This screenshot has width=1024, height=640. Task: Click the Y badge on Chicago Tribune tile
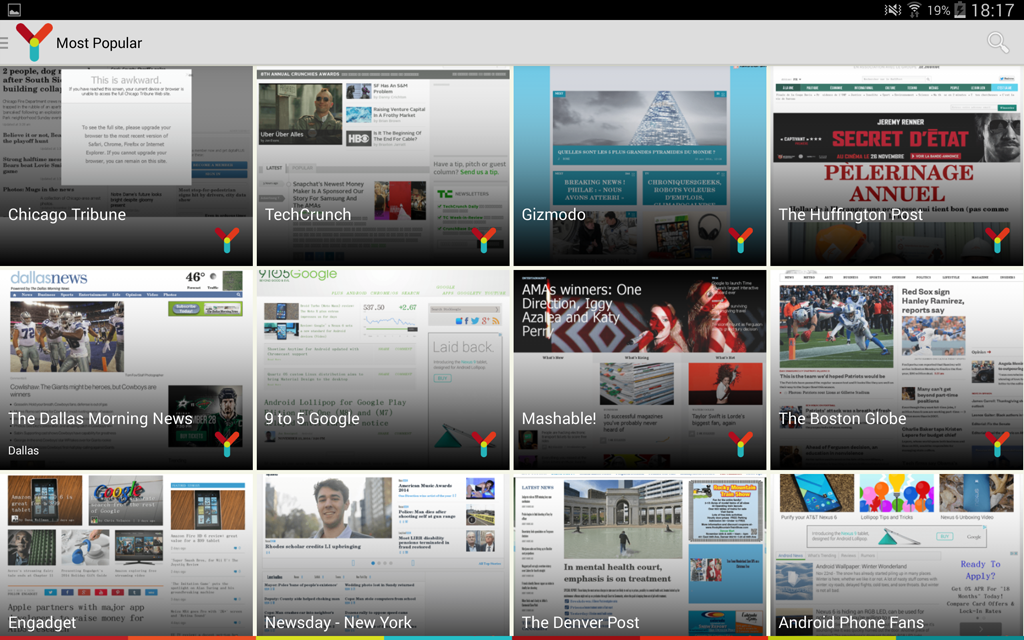(227, 240)
